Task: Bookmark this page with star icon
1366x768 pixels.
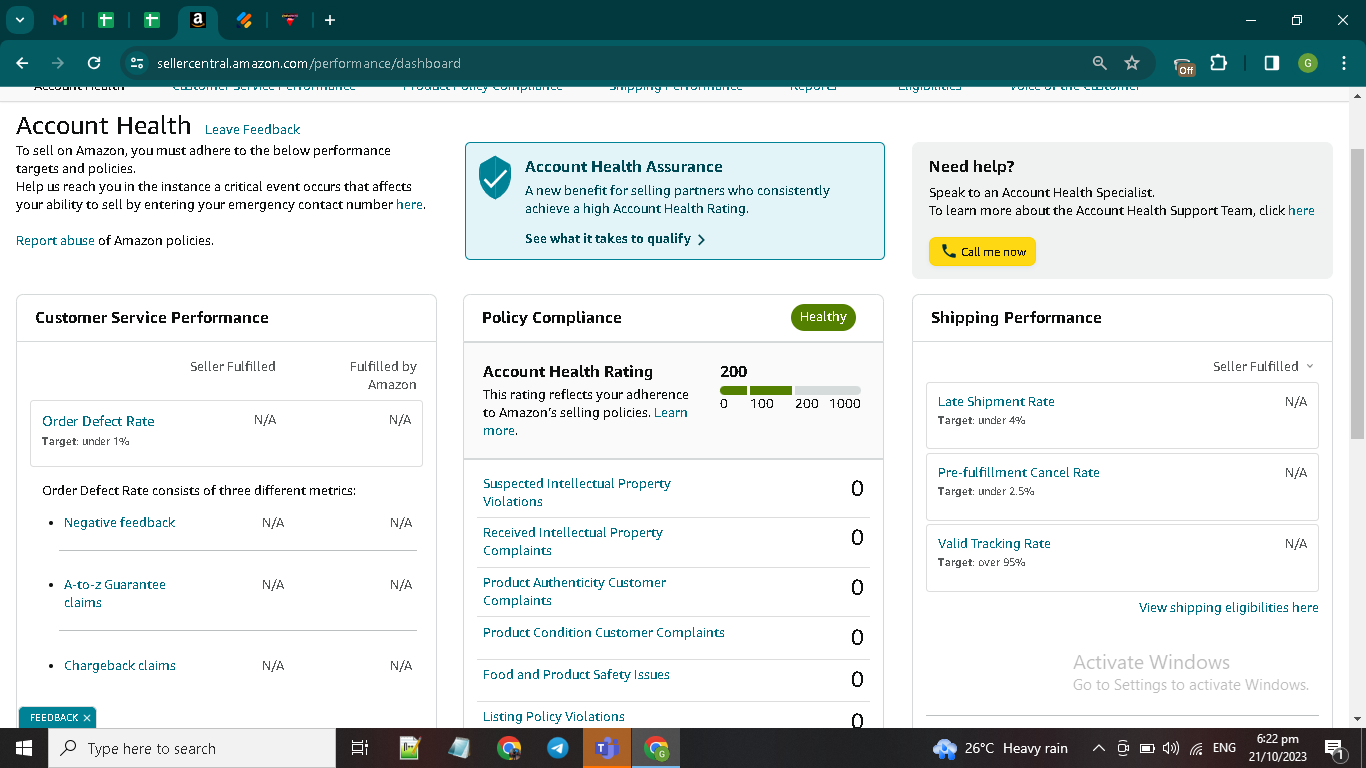Action: pos(1132,63)
